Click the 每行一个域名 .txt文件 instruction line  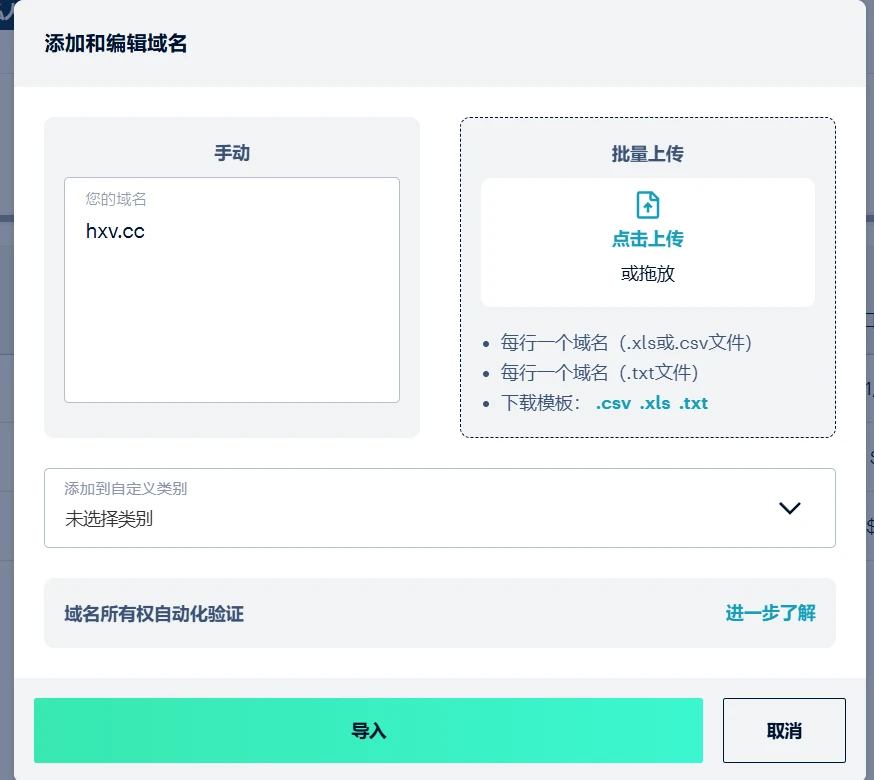point(599,373)
